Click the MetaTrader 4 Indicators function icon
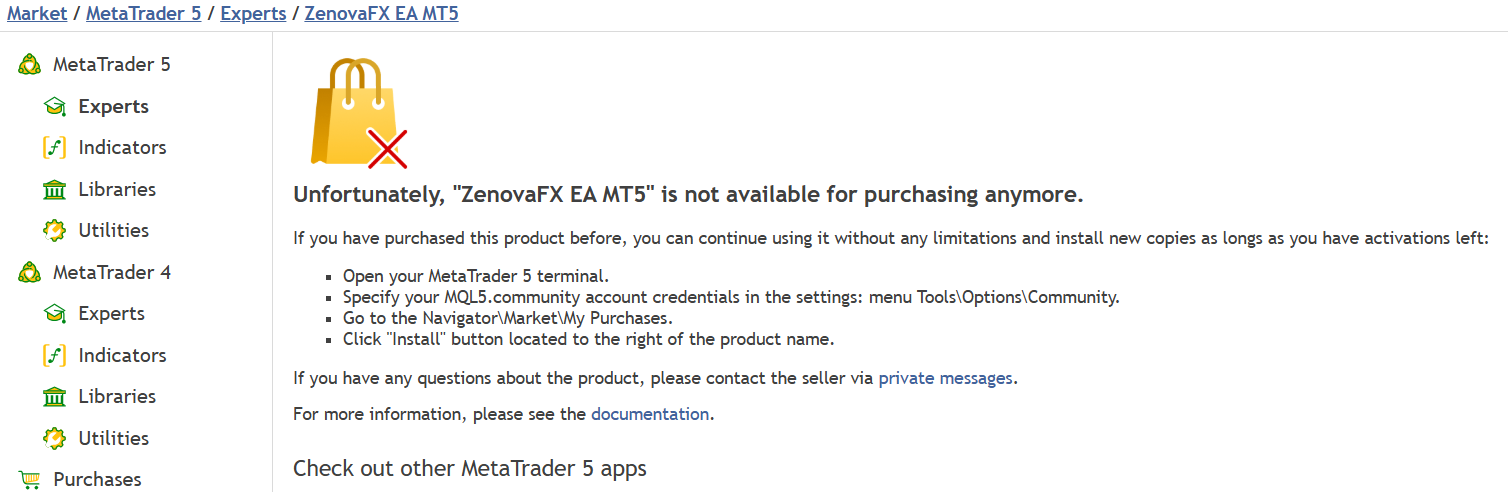The width and height of the screenshot is (1508, 492). pyautogui.click(x=54, y=356)
